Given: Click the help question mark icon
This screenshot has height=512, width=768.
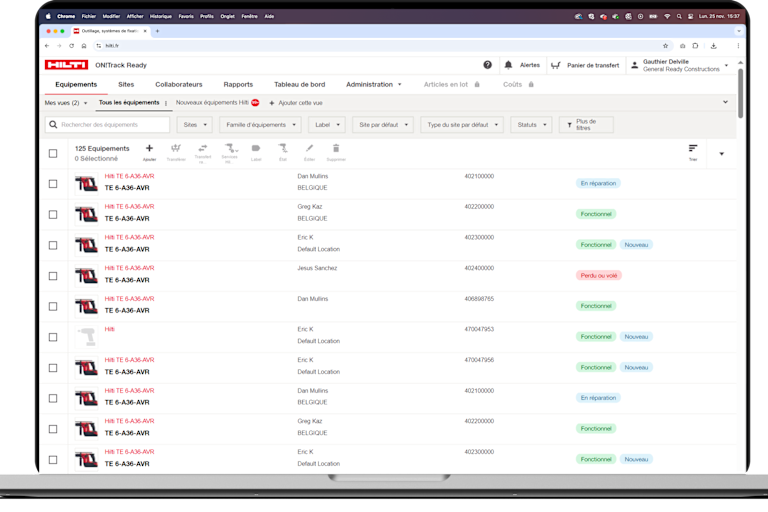Looking at the screenshot, I should pyautogui.click(x=488, y=65).
